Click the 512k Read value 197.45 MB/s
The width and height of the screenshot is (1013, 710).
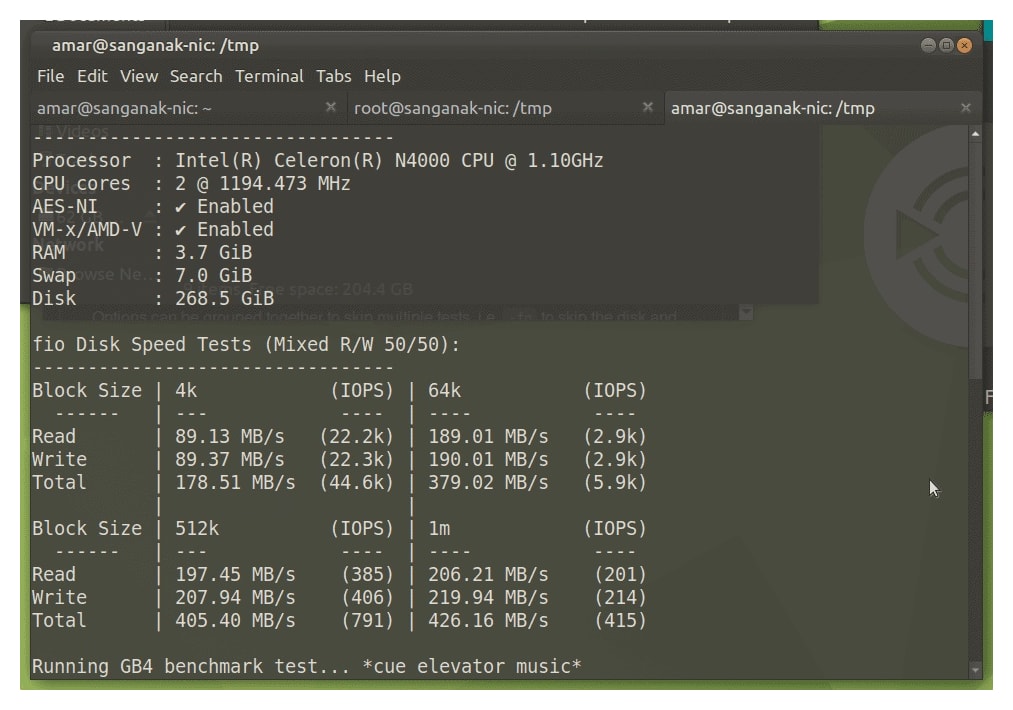point(235,574)
